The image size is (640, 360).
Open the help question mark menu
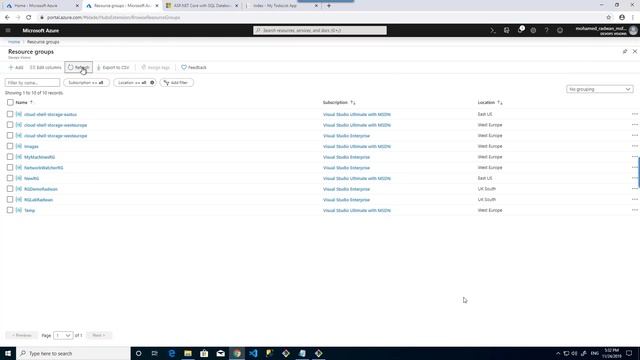(x=547, y=30)
